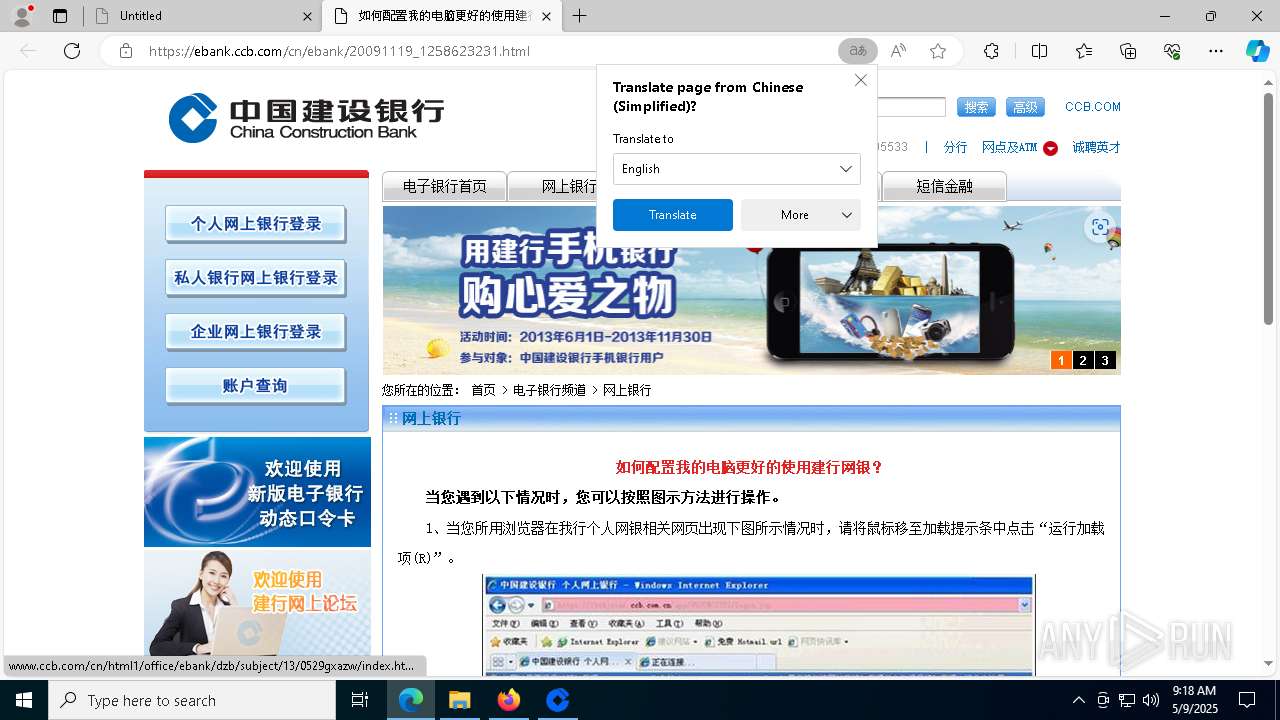Viewport: 1280px width, 720px height.
Task: Close the translate popup with X
Action: pos(860,80)
